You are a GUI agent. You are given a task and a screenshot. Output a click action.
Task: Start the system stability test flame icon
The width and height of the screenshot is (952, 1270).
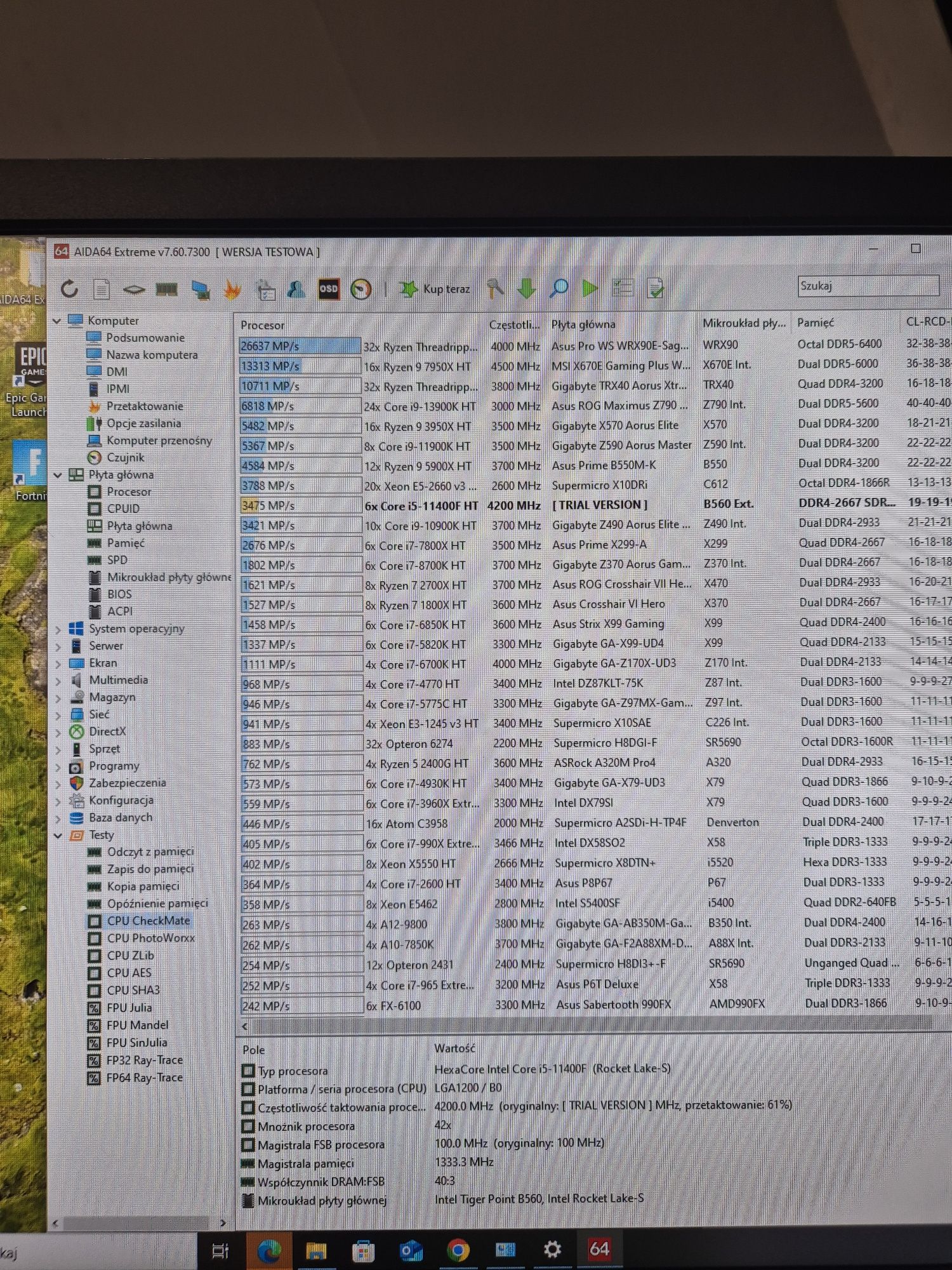click(233, 290)
